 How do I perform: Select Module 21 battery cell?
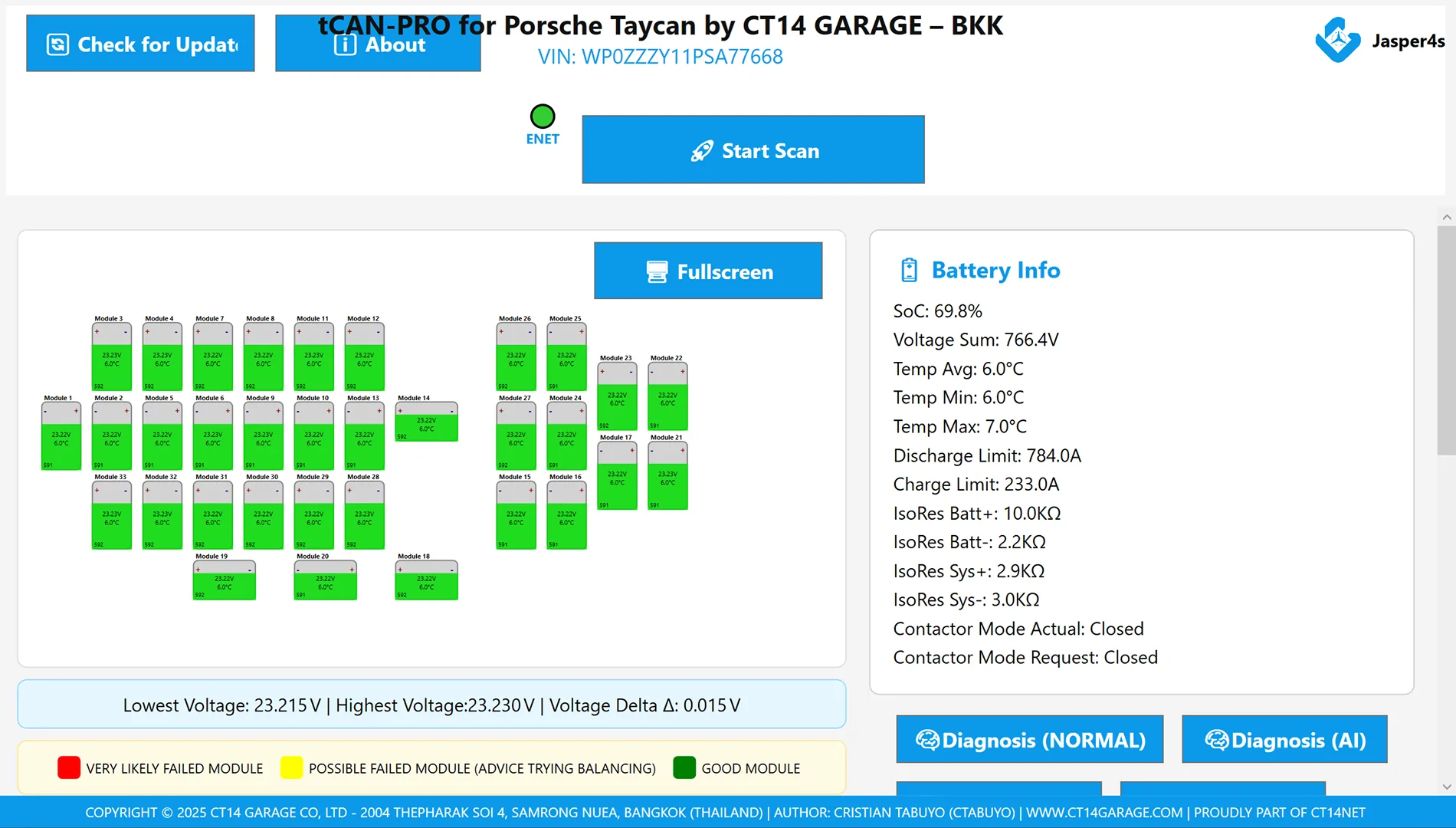tap(668, 475)
